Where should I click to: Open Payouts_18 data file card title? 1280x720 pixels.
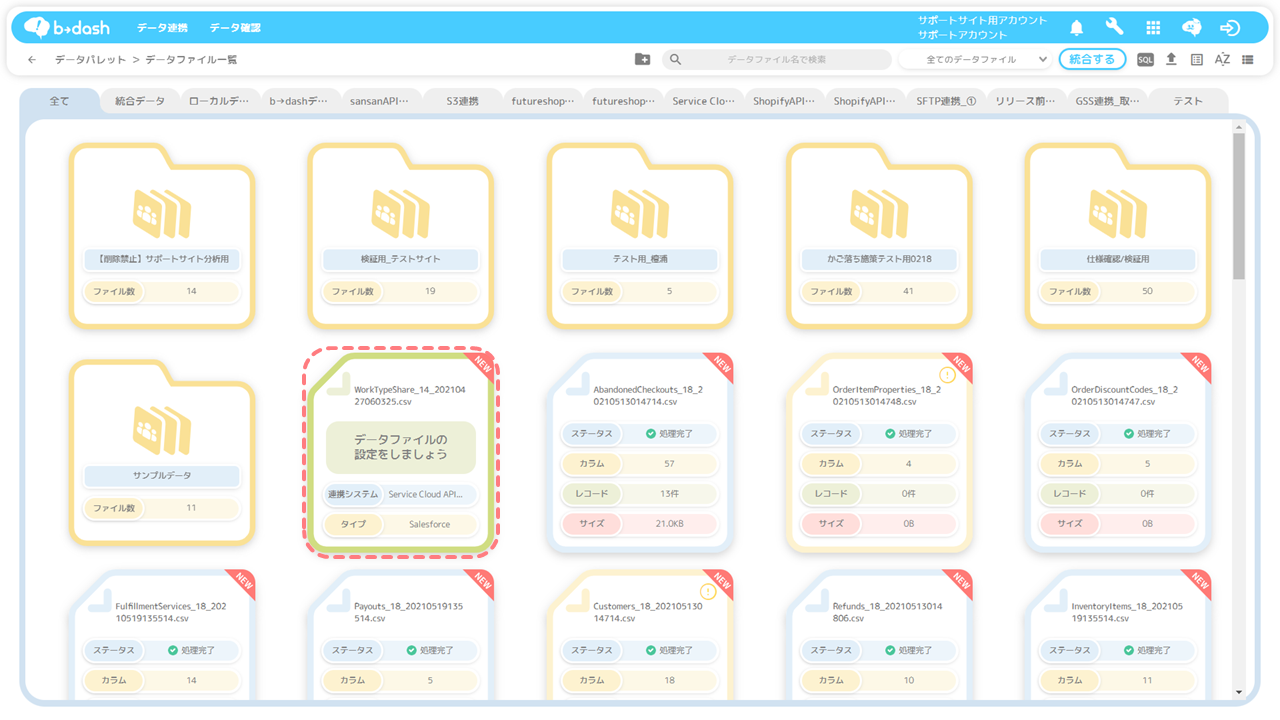coord(408,612)
